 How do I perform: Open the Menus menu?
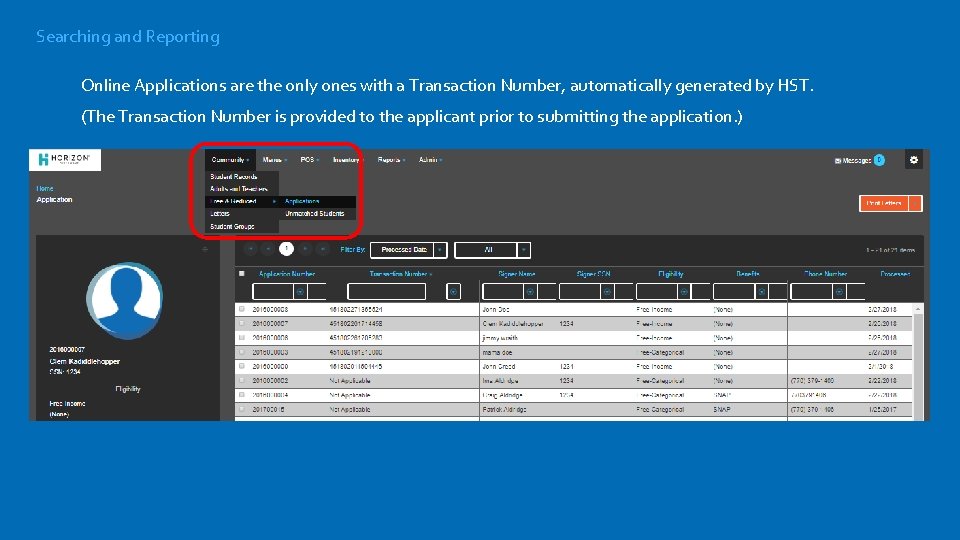[274, 160]
